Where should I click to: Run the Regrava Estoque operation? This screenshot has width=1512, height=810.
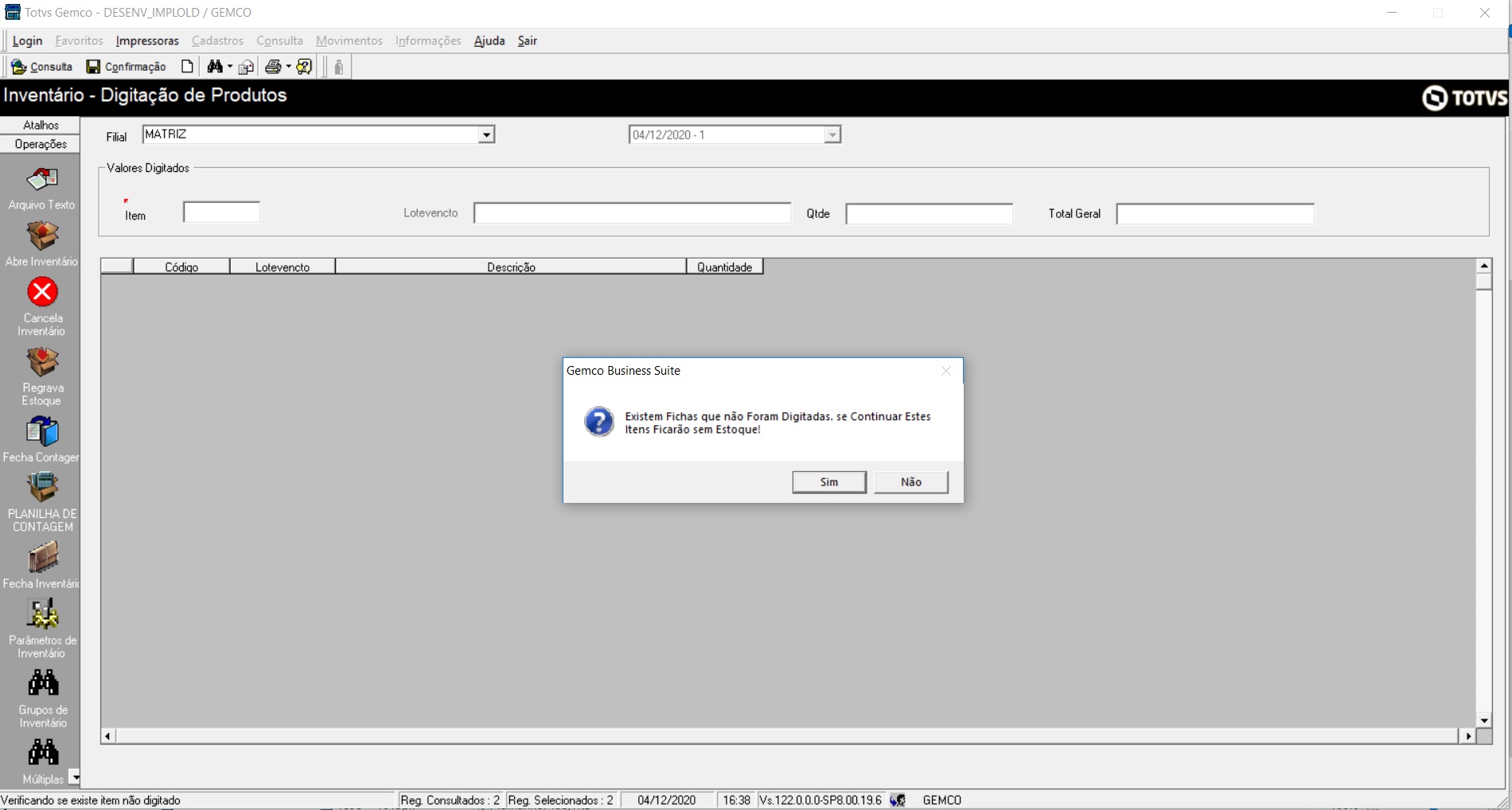tap(42, 362)
